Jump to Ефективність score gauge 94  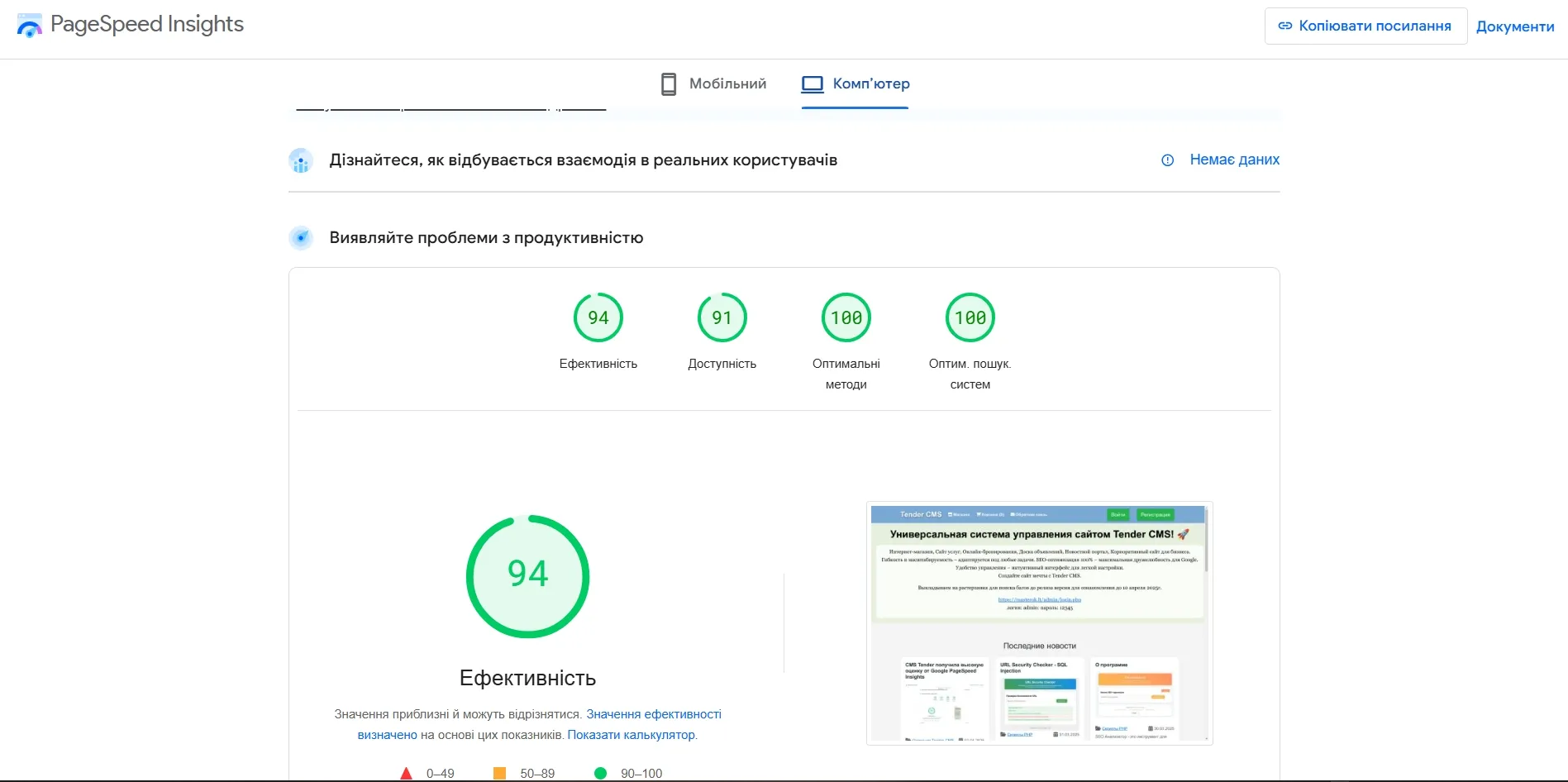598,318
